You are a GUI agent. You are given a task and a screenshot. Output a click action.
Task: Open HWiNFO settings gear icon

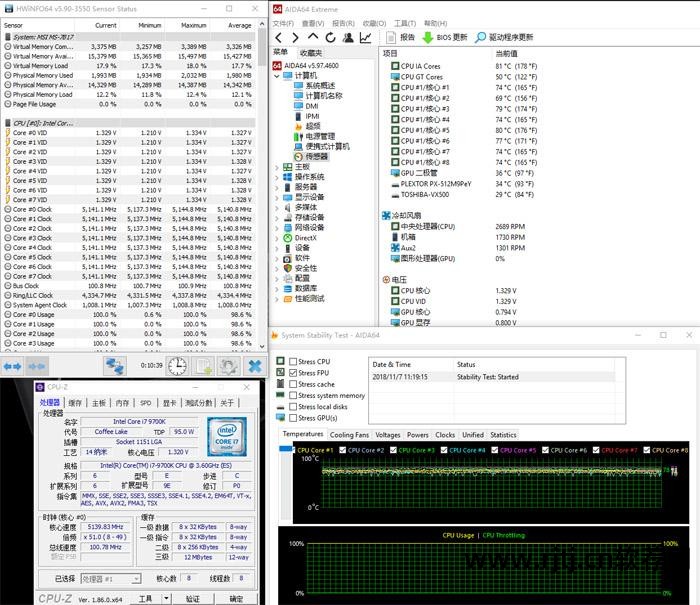tap(229, 366)
